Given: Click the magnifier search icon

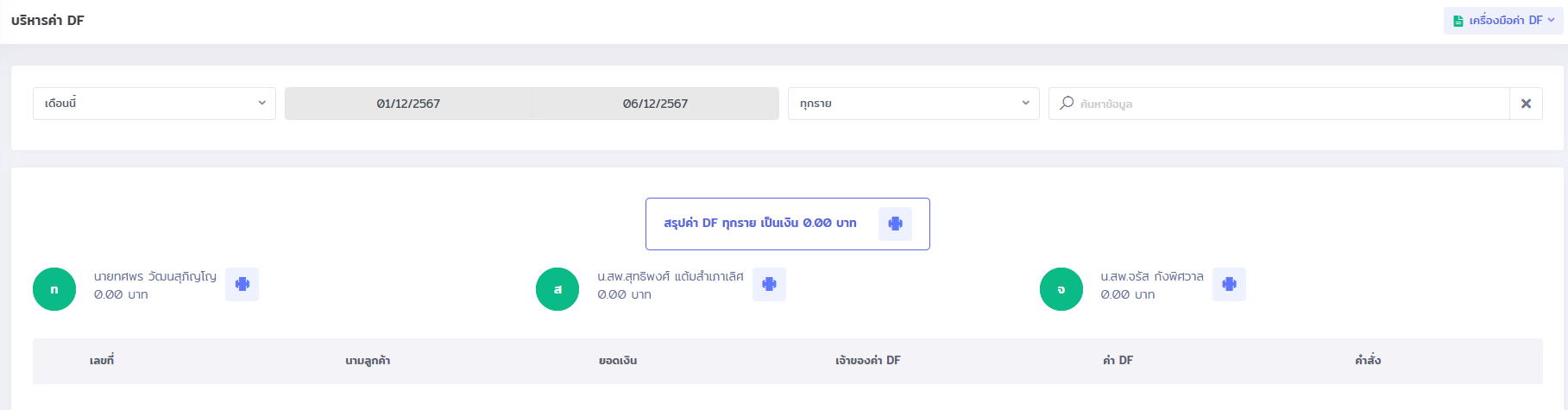Looking at the screenshot, I should (1067, 104).
